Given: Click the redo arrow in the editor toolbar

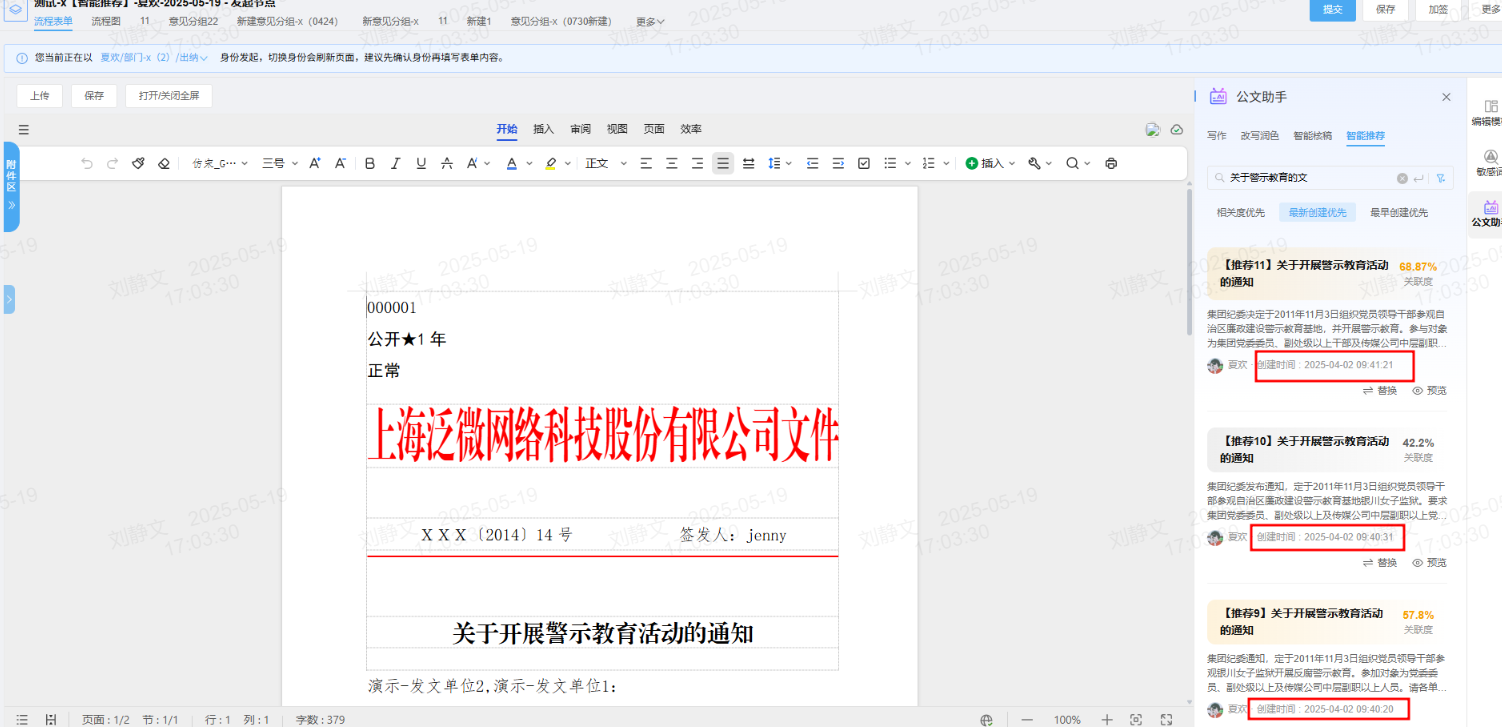Looking at the screenshot, I should [113, 163].
